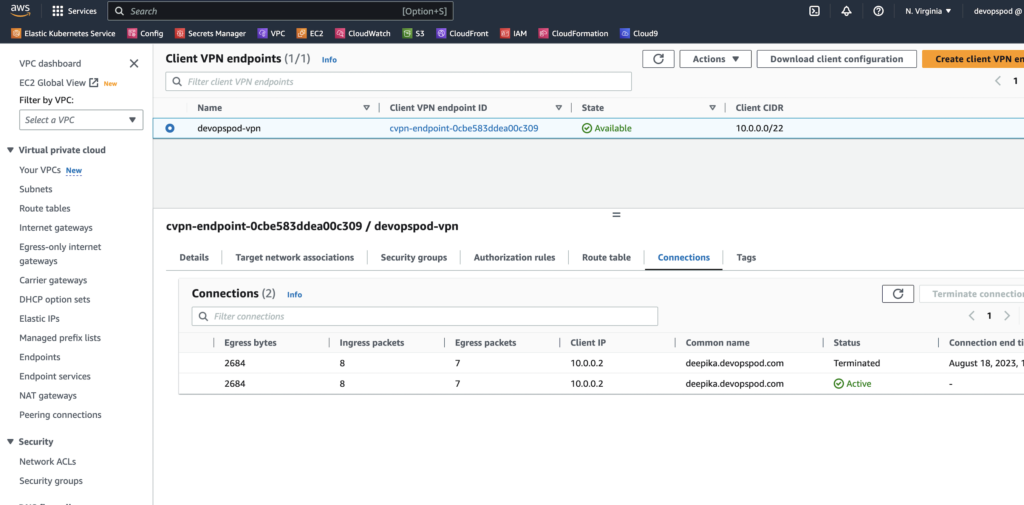1024x505 pixels.
Task: Switch to Target network associations tab
Action: click(x=295, y=257)
